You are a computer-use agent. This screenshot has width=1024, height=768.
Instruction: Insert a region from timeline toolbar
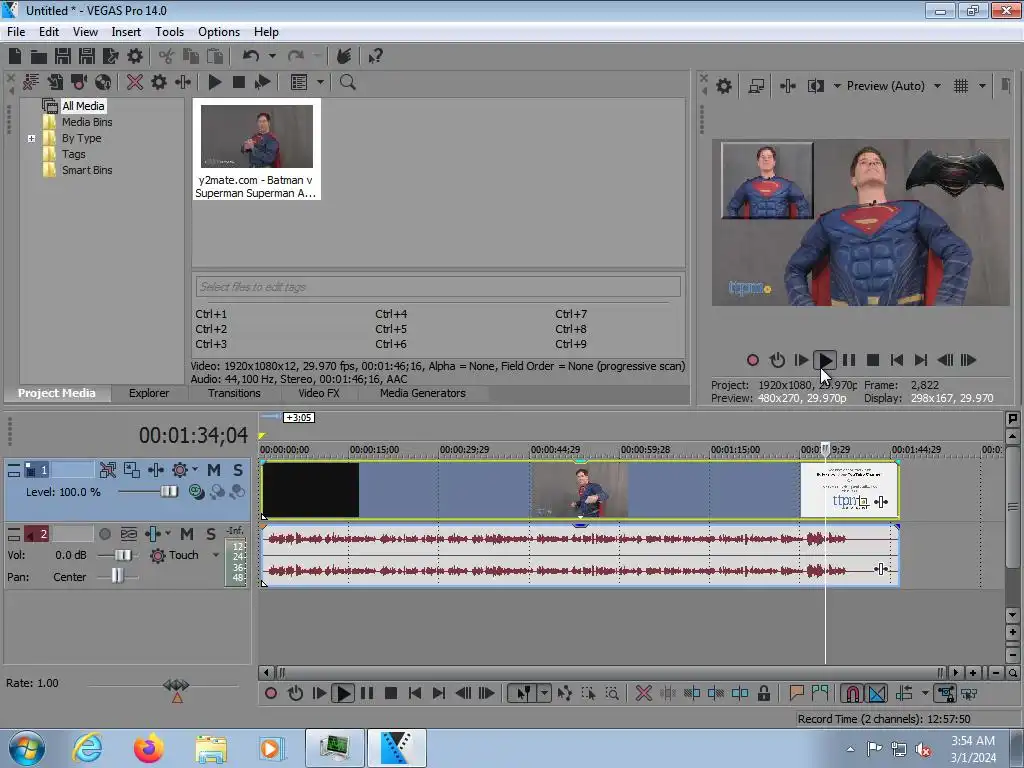coord(820,694)
